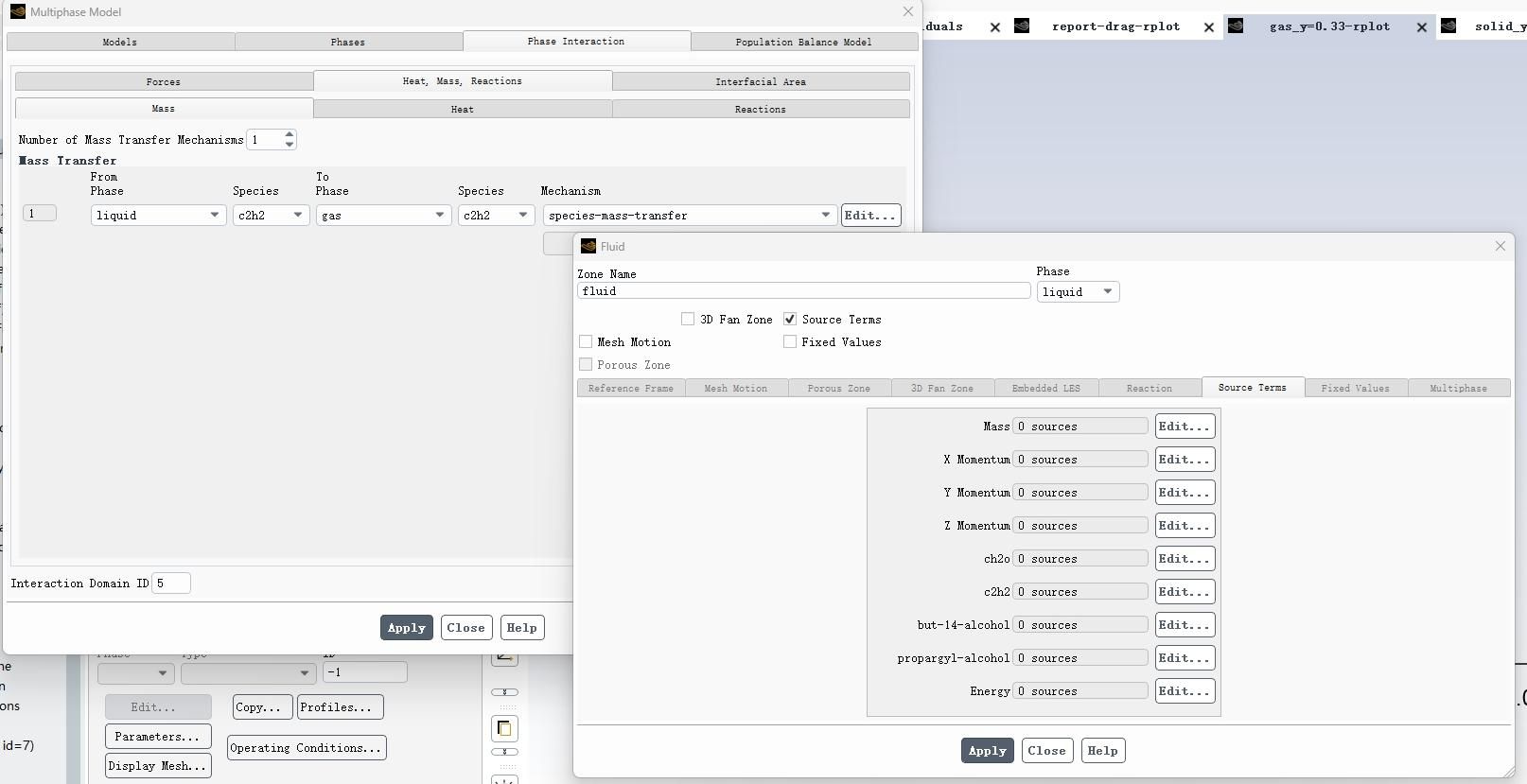Screen dimensions: 1527x784
Task: Close the residuals plot tab
Action: [994, 27]
